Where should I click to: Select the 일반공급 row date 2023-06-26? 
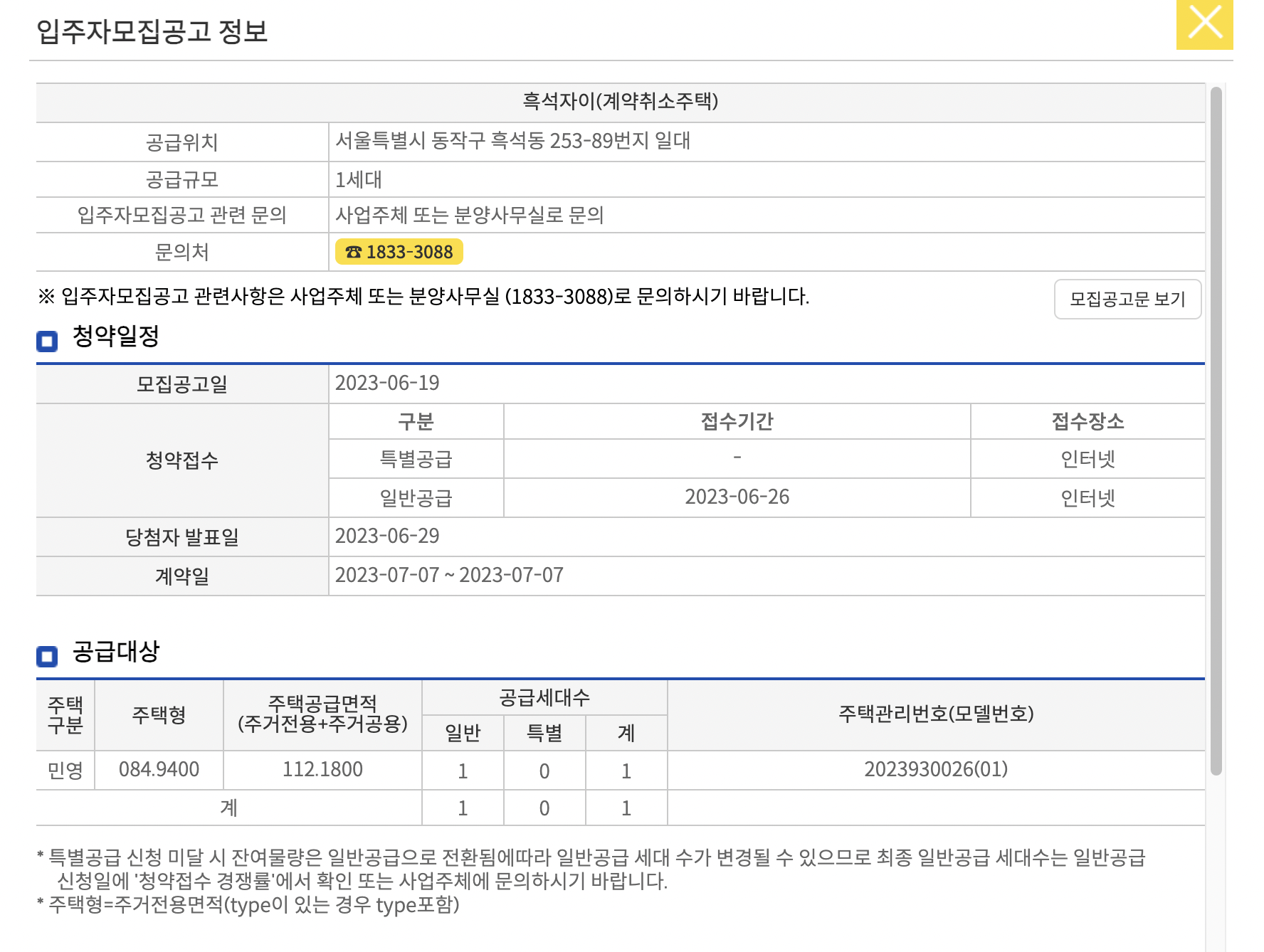737,497
